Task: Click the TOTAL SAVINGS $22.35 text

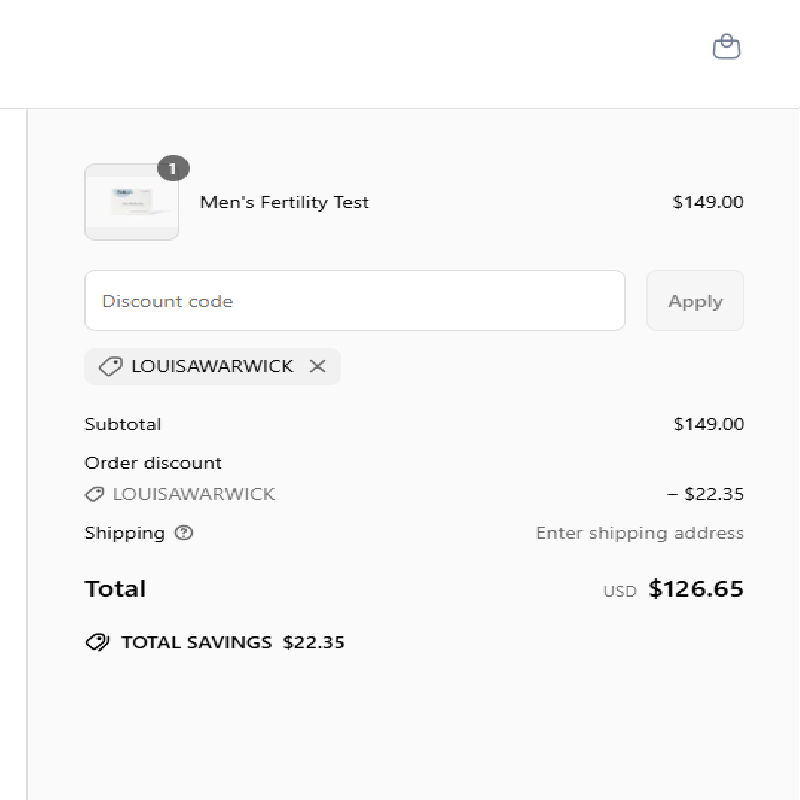Action: point(233,642)
